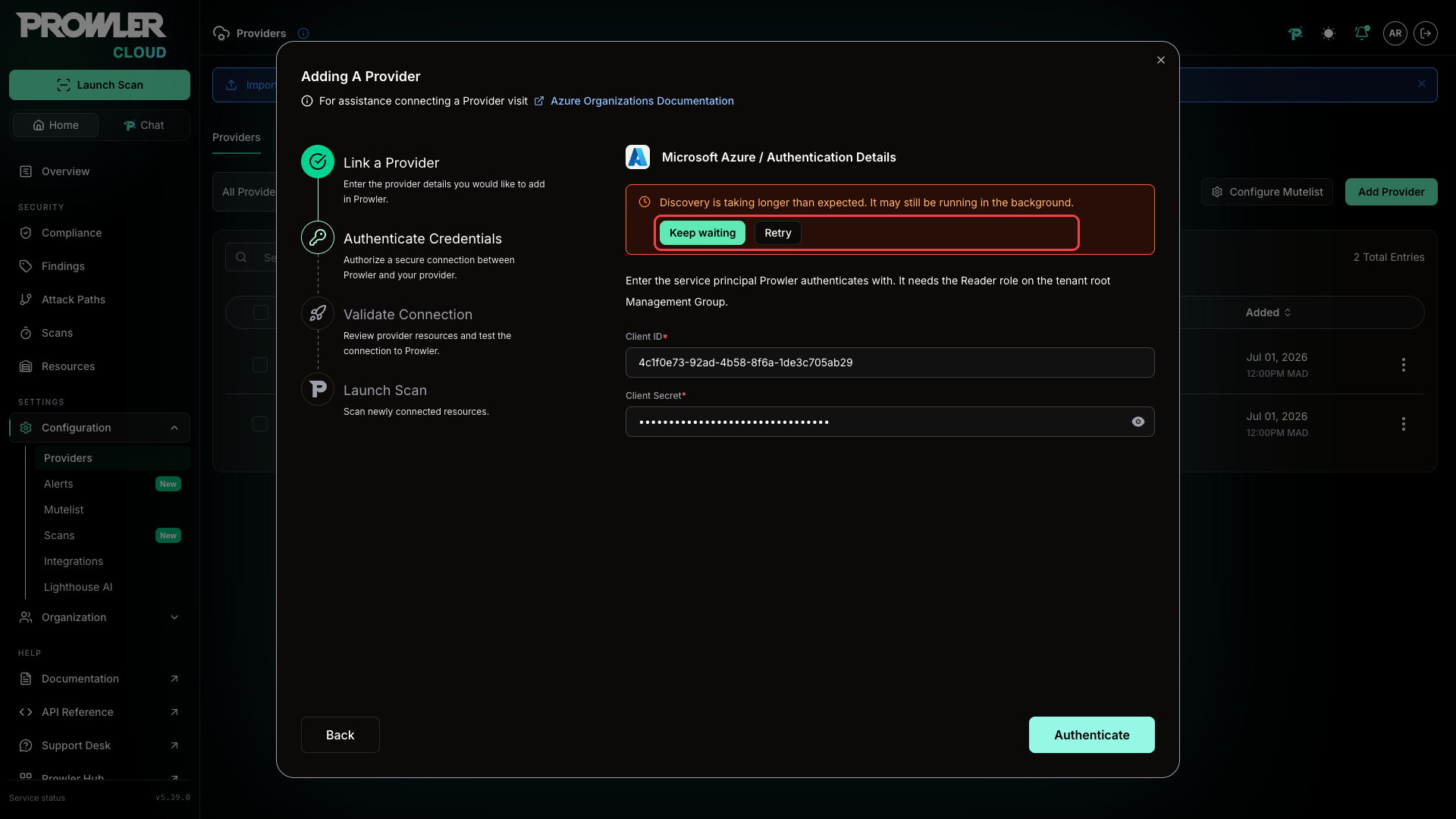The width and height of the screenshot is (1456, 819).
Task: Click the Validate Connection rocket icon
Action: pyautogui.click(x=318, y=313)
